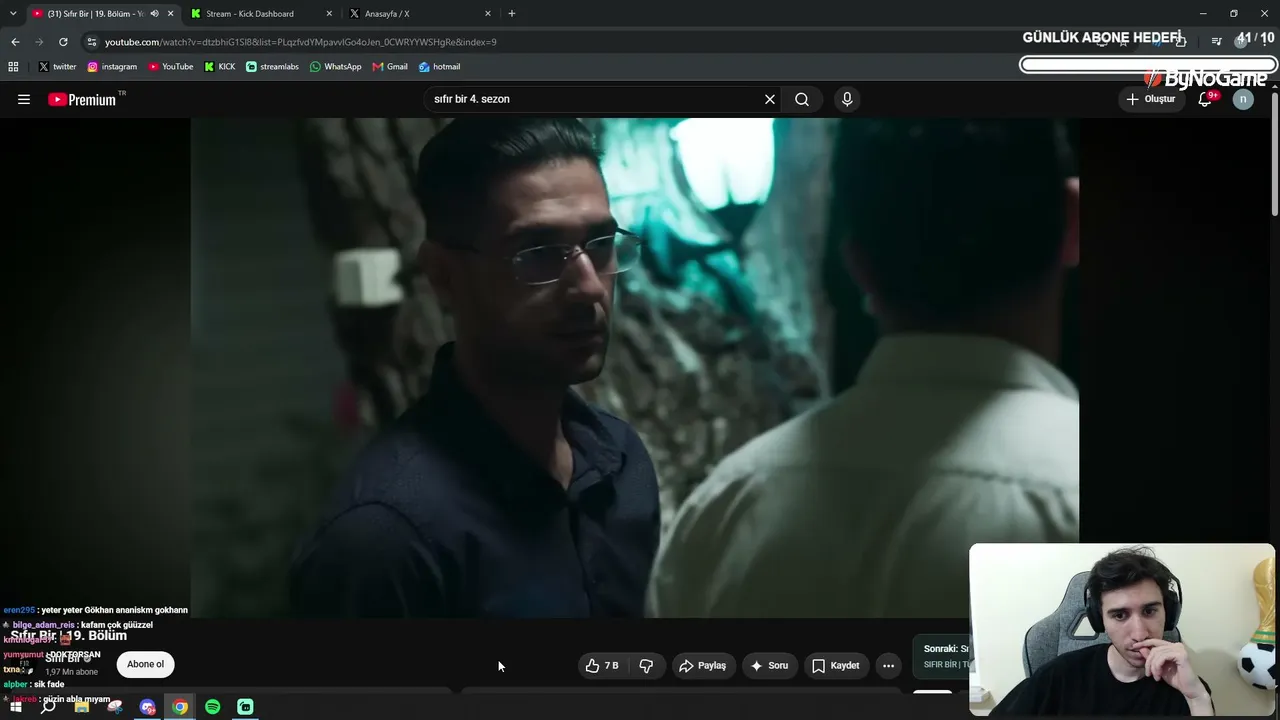
Task: Save the video with Kaydet
Action: click(x=836, y=665)
